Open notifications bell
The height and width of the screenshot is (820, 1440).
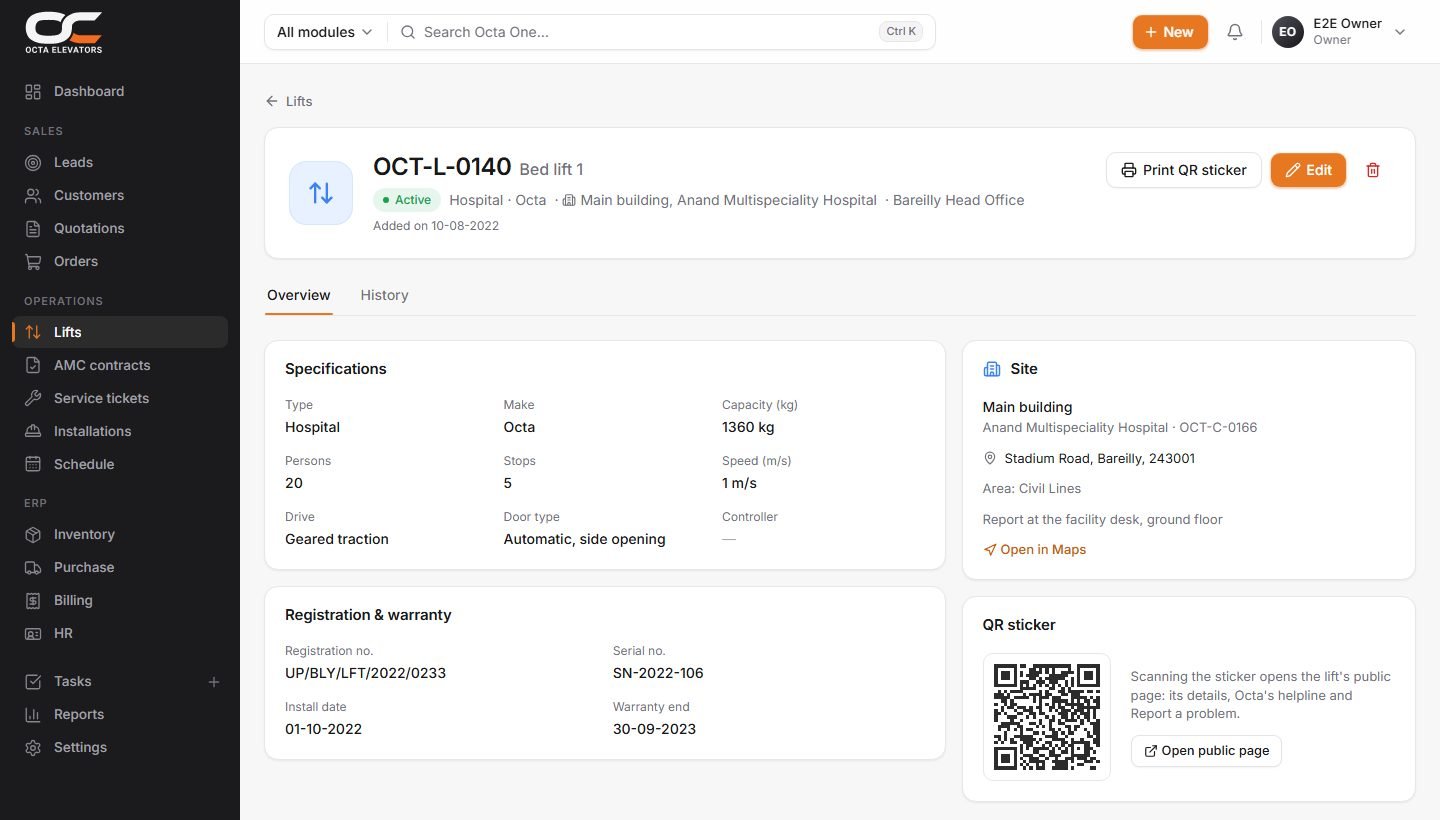point(1235,32)
